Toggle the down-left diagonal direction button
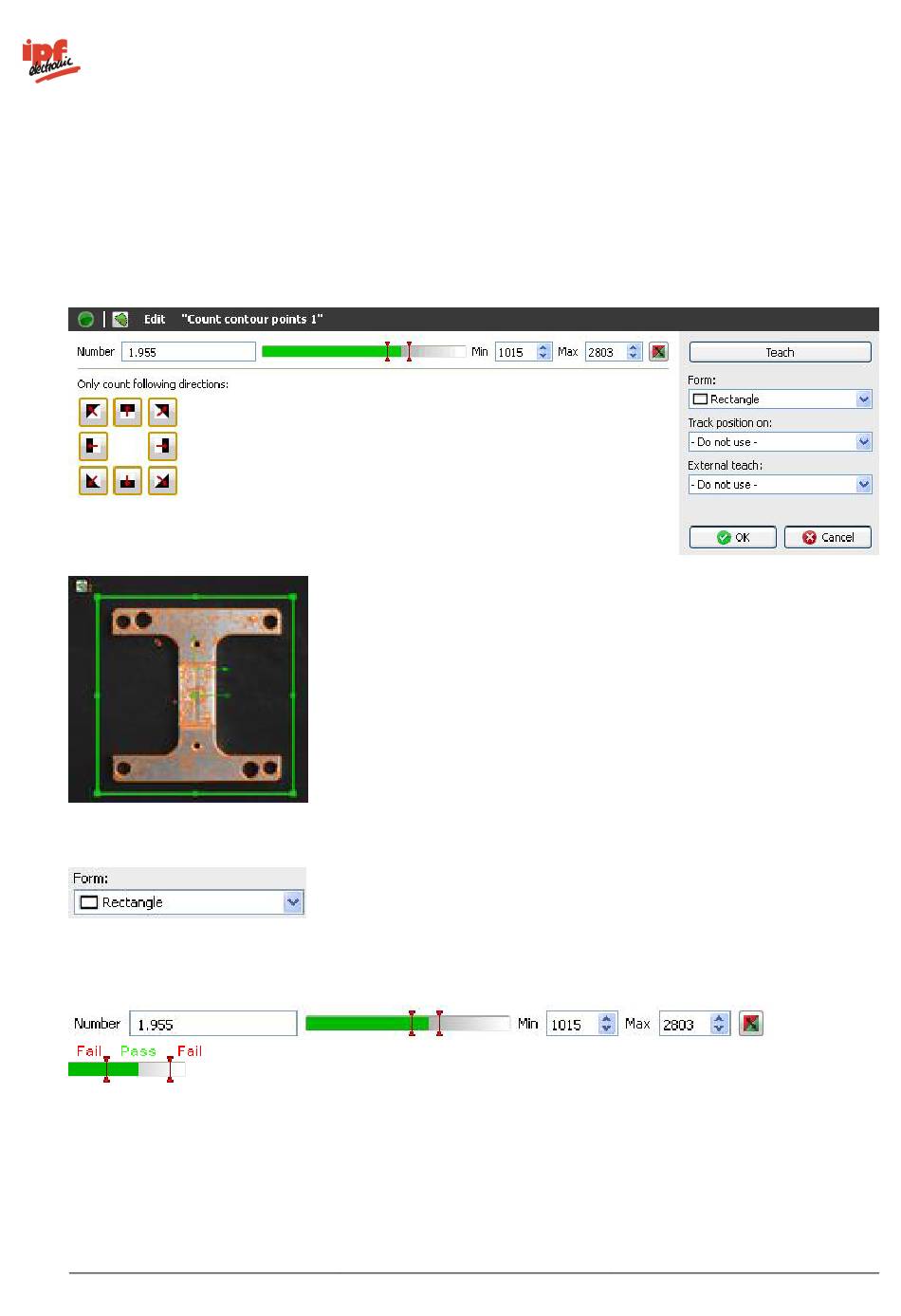Viewport: 901px width, 1316px height. (x=93, y=481)
